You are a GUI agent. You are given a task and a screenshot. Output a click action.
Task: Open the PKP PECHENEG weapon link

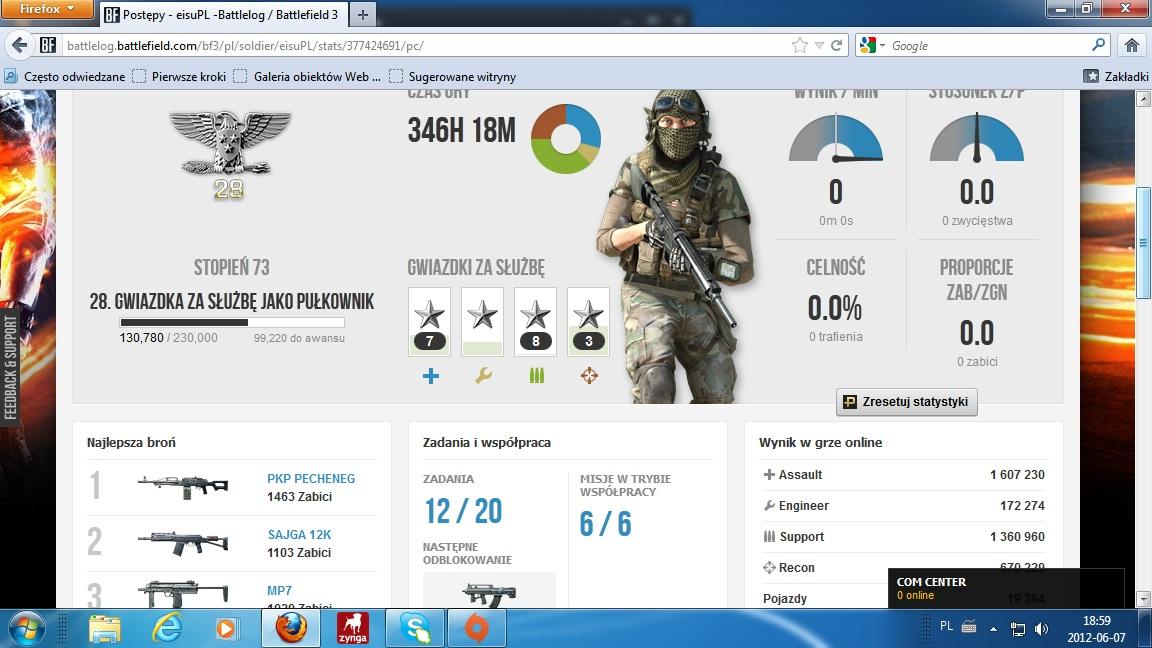[311, 478]
